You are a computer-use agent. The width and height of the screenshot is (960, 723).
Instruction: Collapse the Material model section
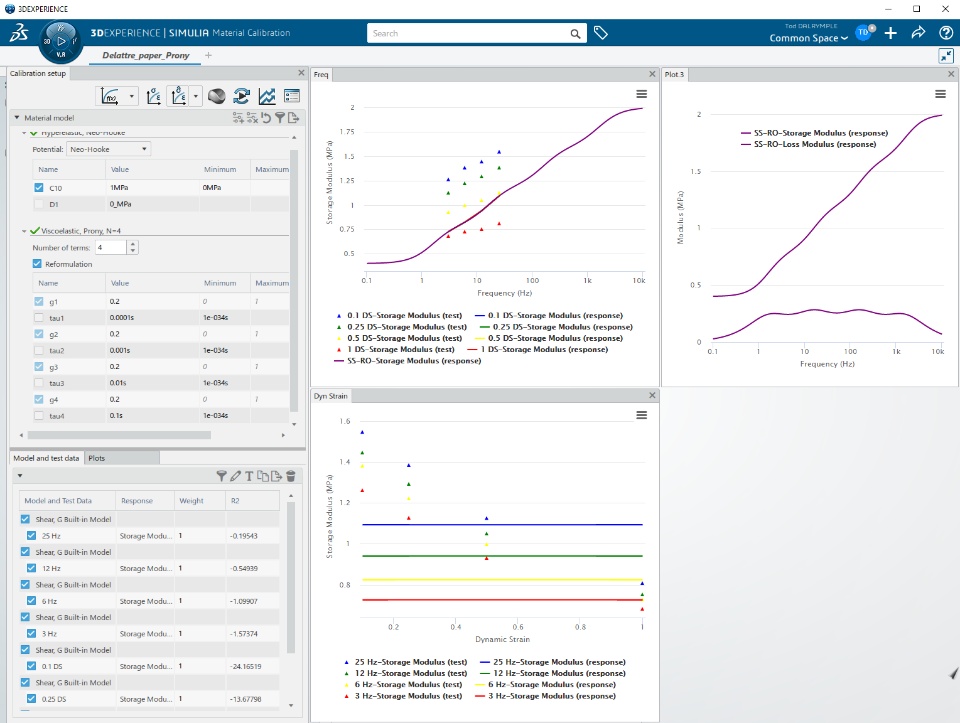coord(17,118)
